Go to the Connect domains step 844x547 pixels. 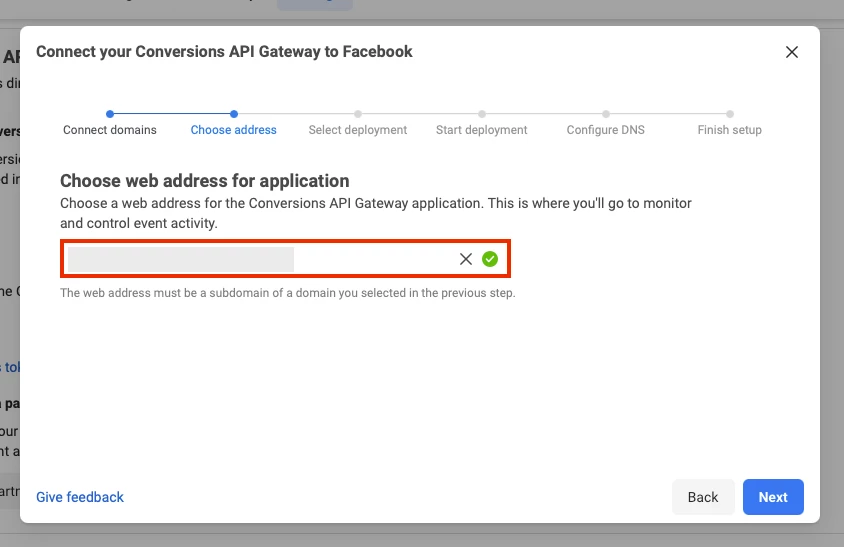pos(110,130)
